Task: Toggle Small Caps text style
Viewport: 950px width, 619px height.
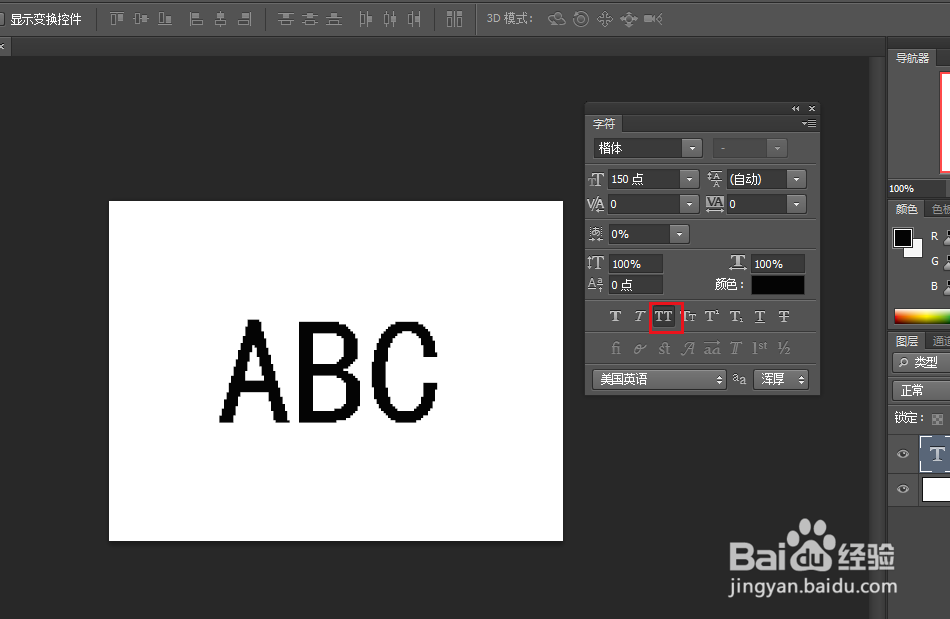Action: (689, 316)
